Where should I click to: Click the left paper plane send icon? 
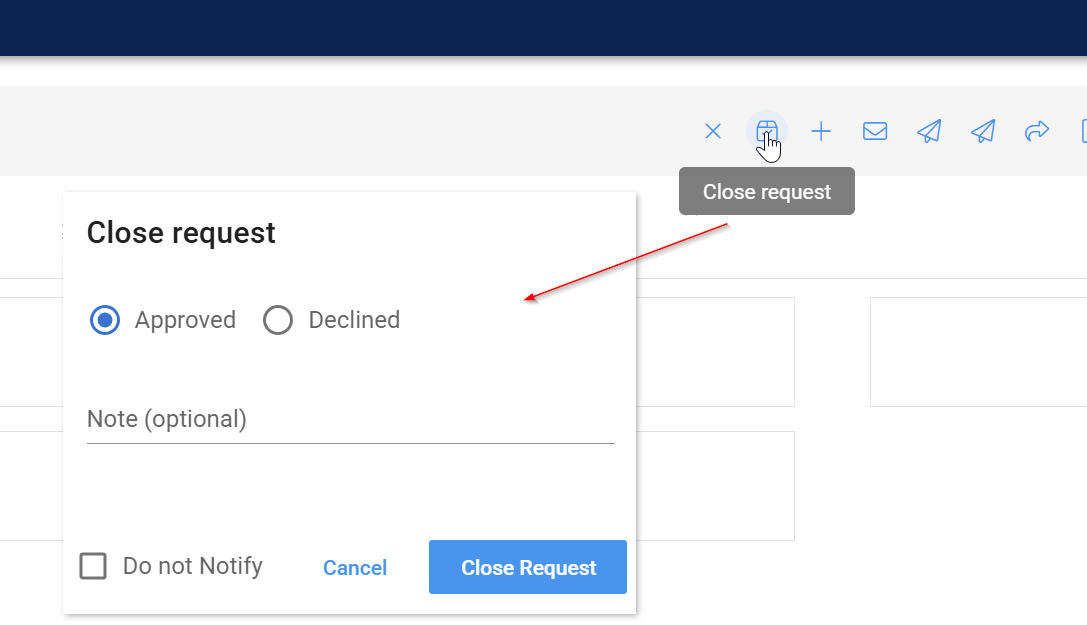[929, 131]
